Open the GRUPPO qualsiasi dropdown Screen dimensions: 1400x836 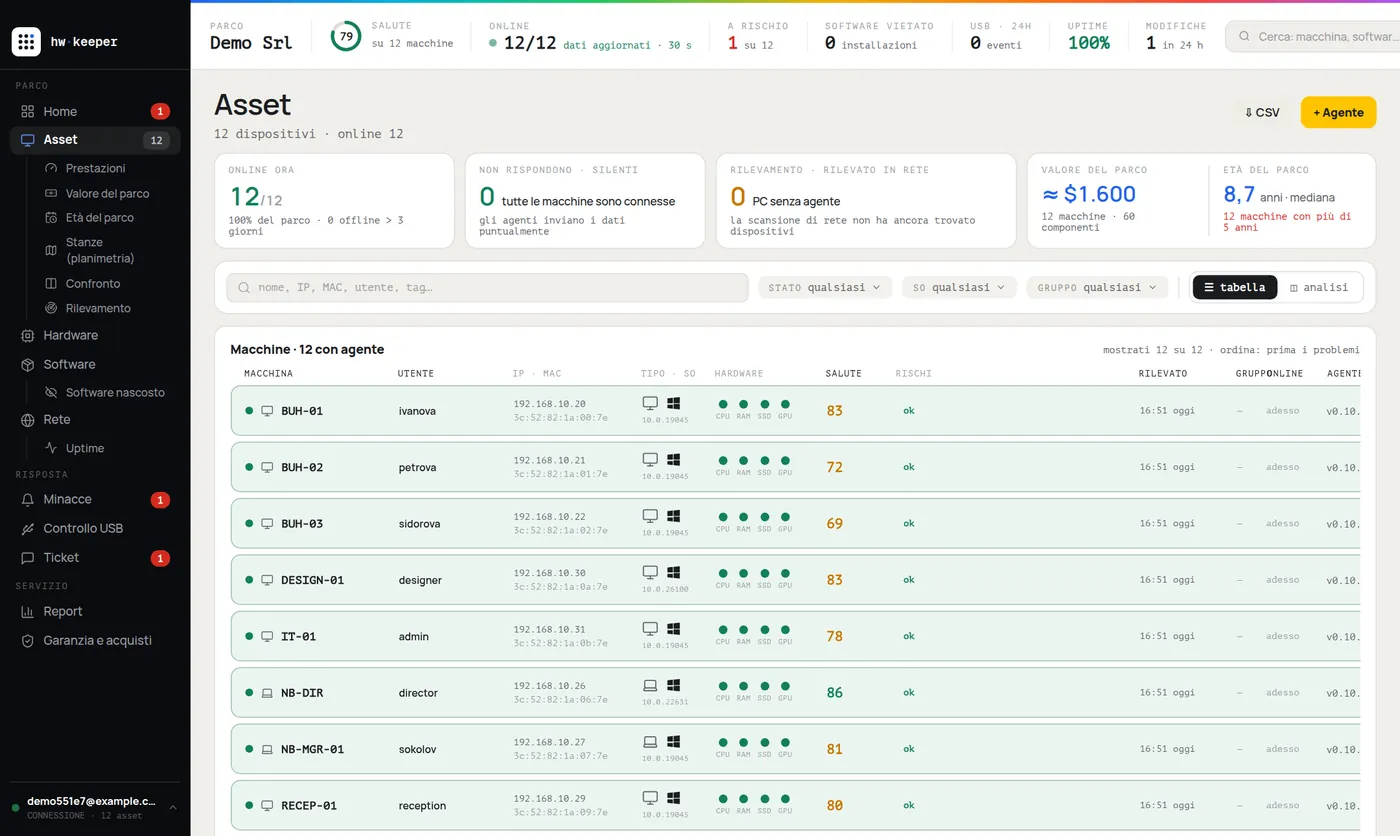tap(1097, 287)
